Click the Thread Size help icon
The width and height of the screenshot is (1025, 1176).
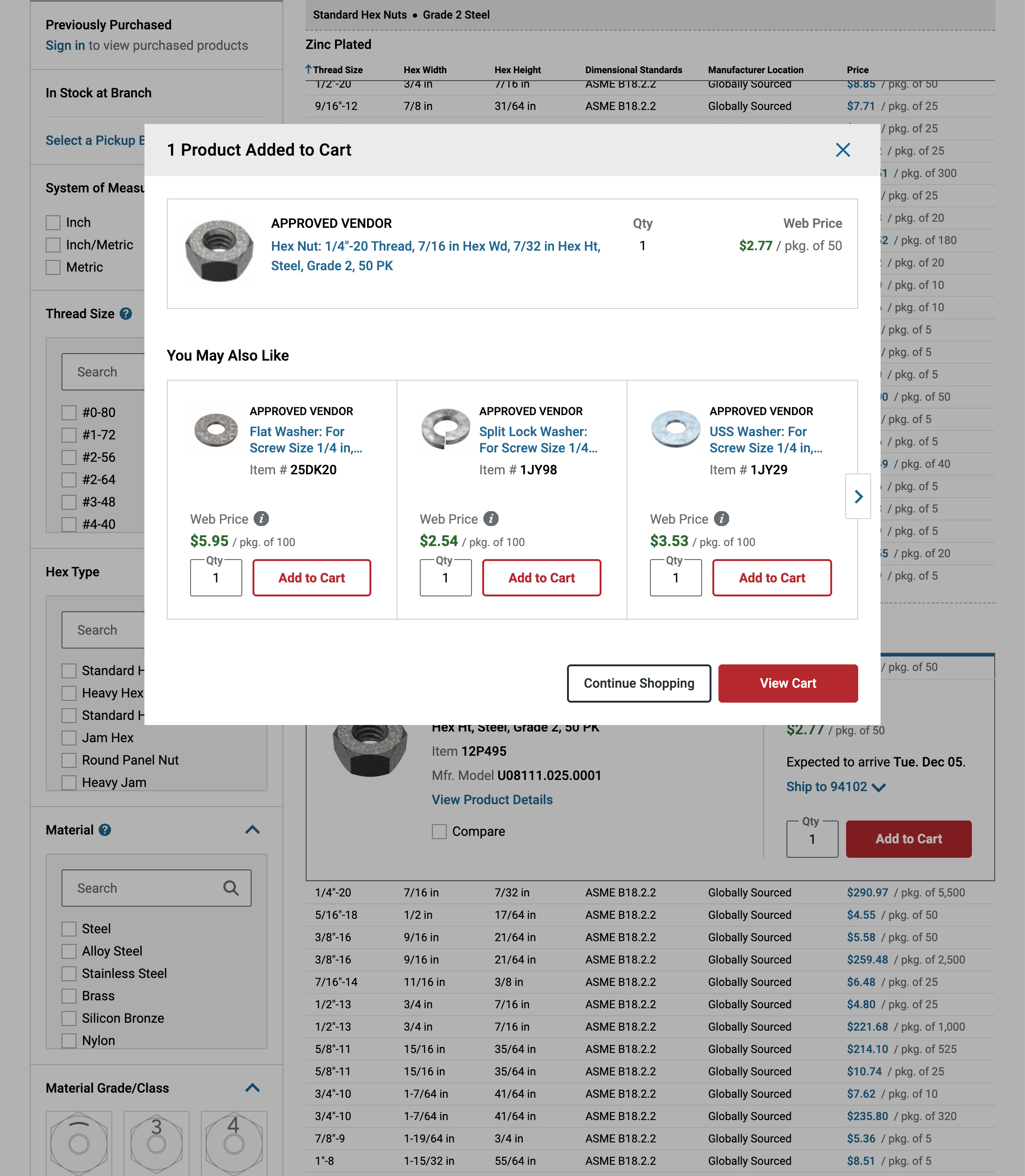coord(125,314)
